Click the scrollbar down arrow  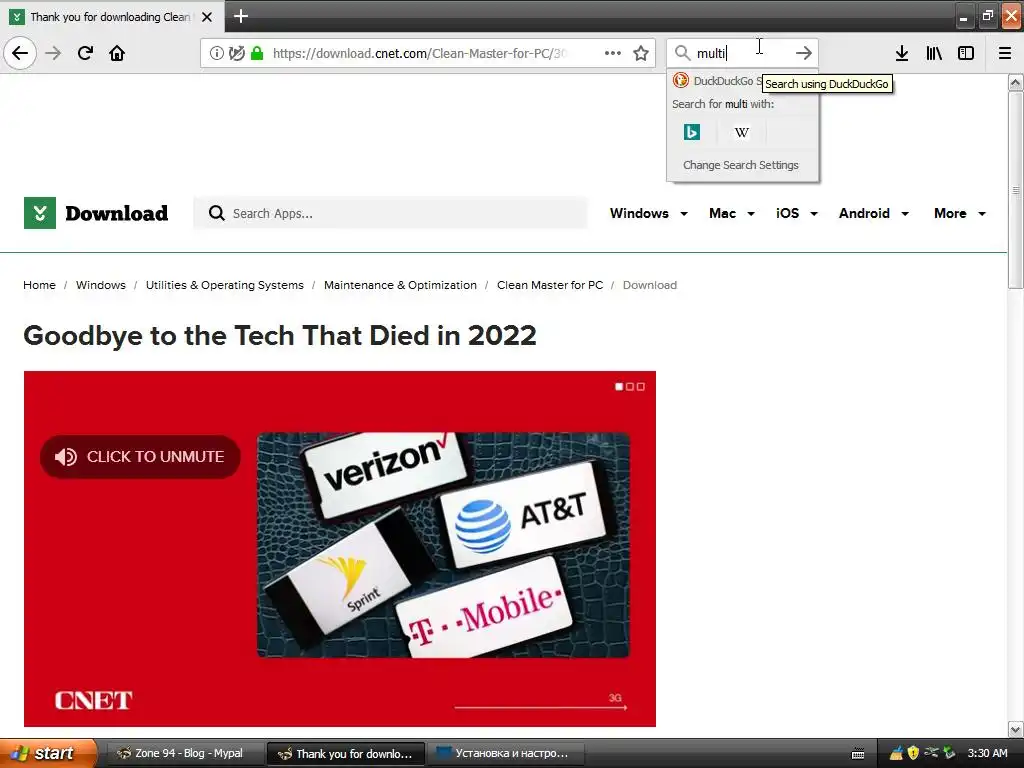tap(1016, 729)
